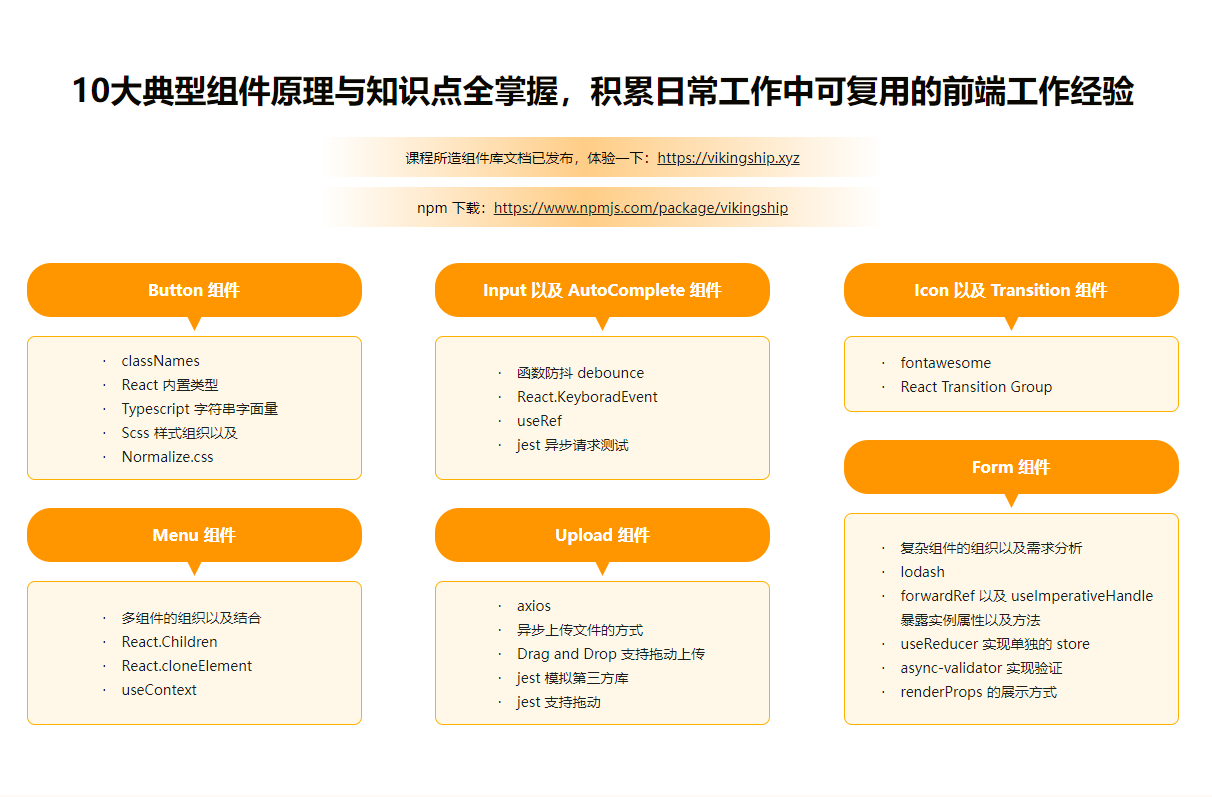Click the Menu 组件 orange header
Image resolution: width=1212 pixels, height=797 pixels.
pyautogui.click(x=194, y=535)
